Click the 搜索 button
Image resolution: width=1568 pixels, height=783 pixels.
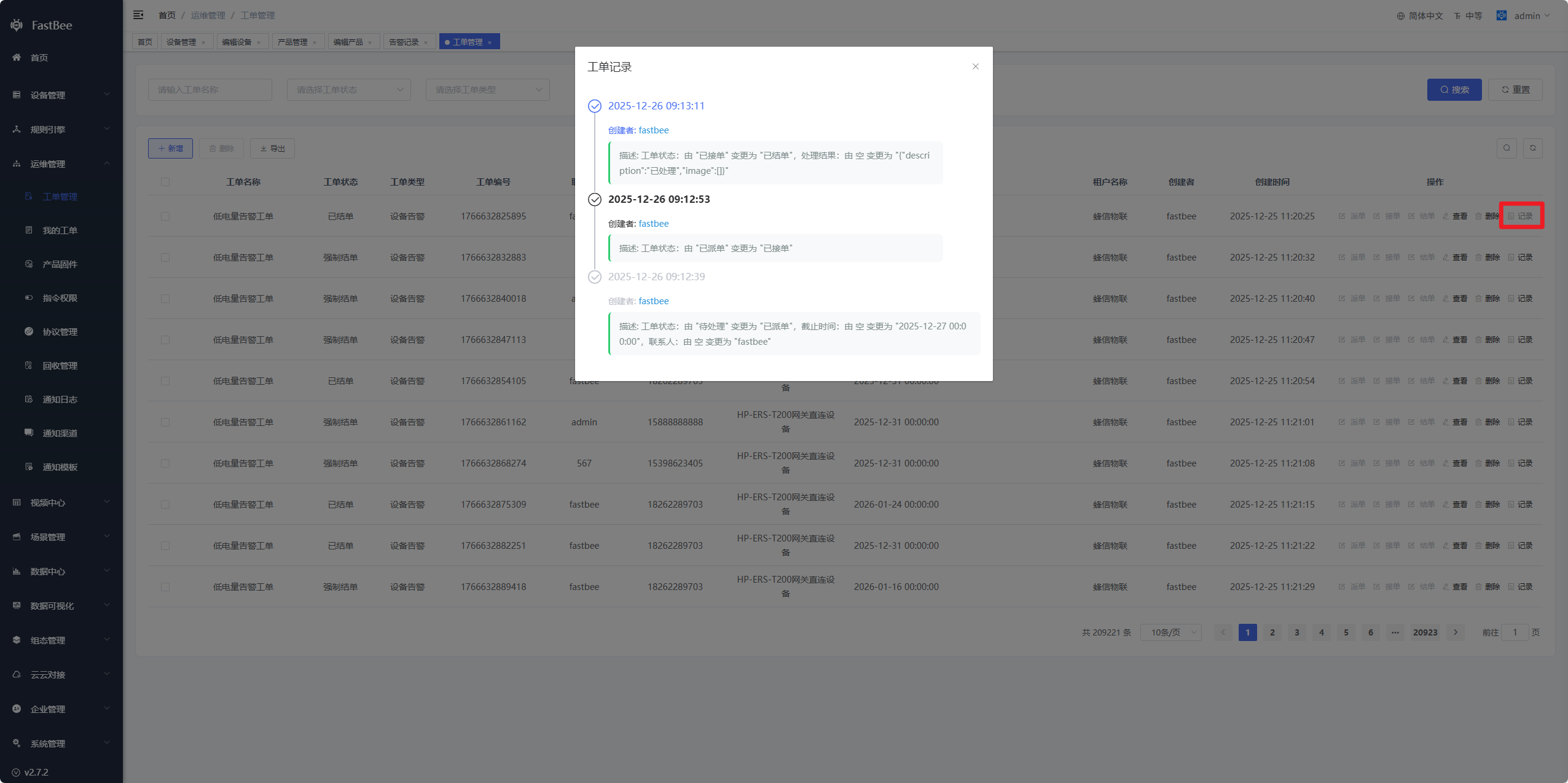tap(1454, 90)
